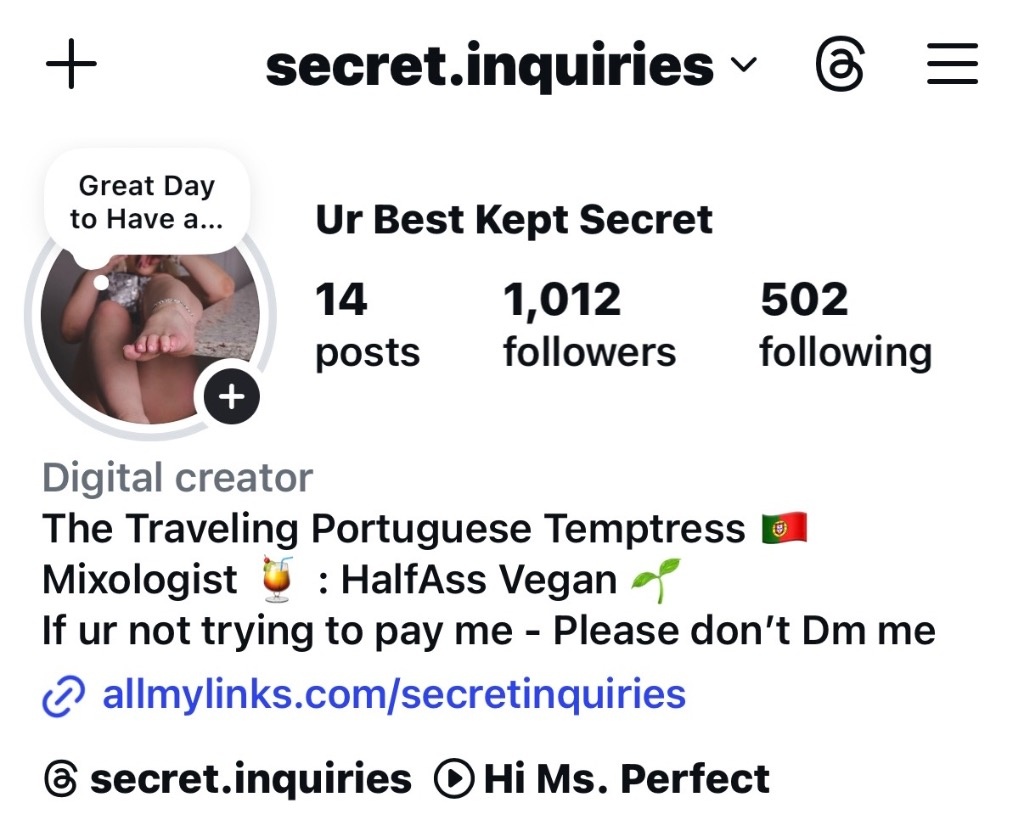Viewport: 1024px width, 831px height.
Task: Open the secret.inquiries Threads profile link
Action: coord(251,779)
